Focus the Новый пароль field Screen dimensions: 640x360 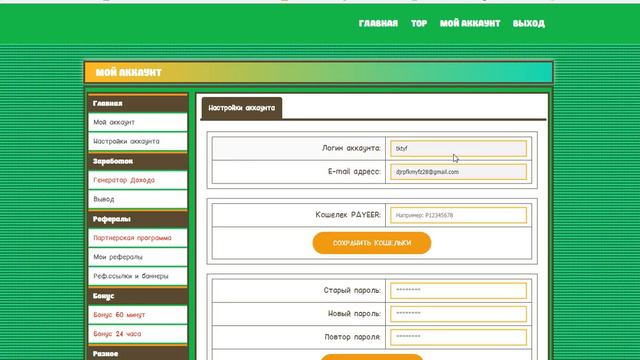(458, 314)
